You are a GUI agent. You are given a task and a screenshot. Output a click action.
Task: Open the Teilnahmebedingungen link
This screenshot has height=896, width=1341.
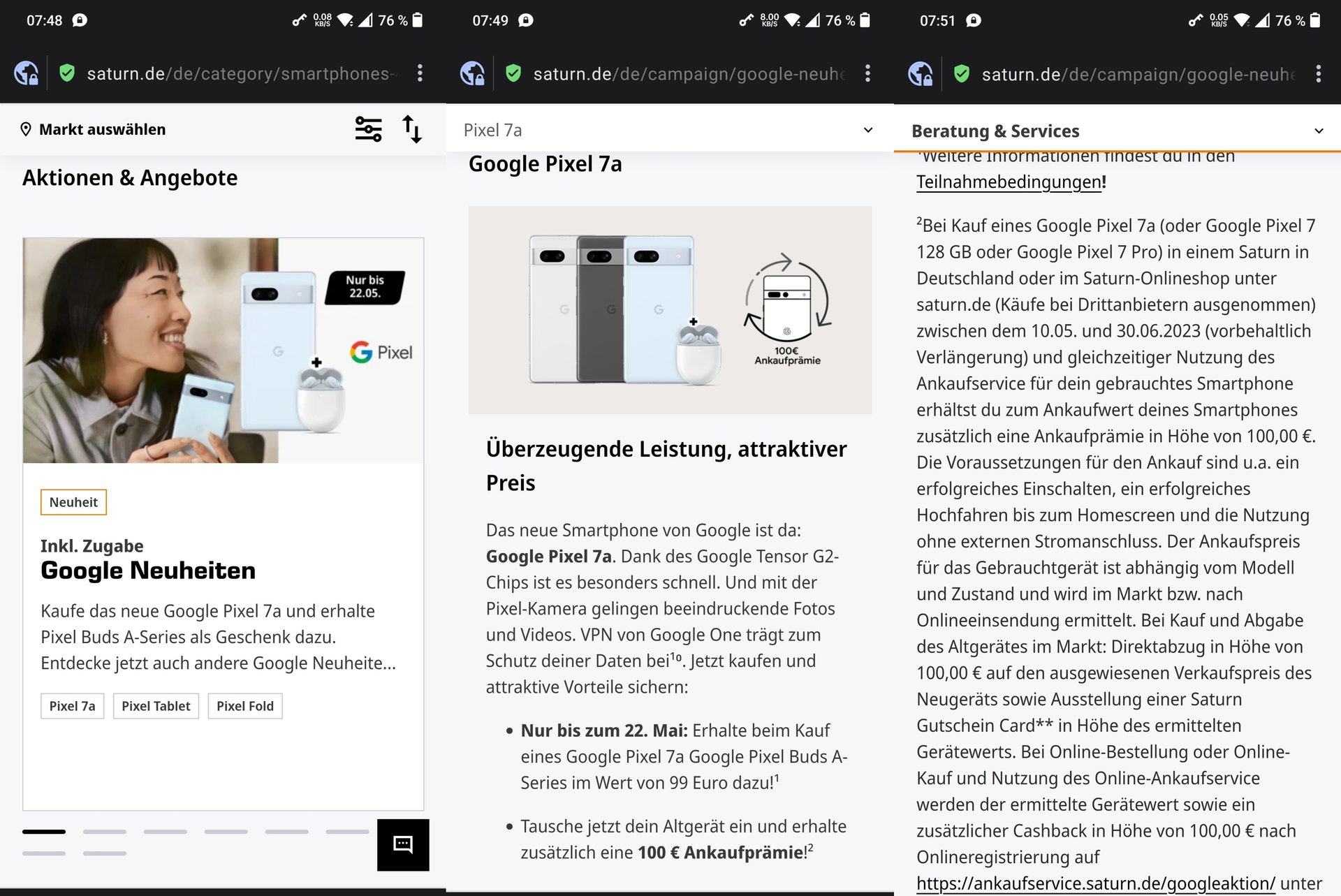[1009, 182]
